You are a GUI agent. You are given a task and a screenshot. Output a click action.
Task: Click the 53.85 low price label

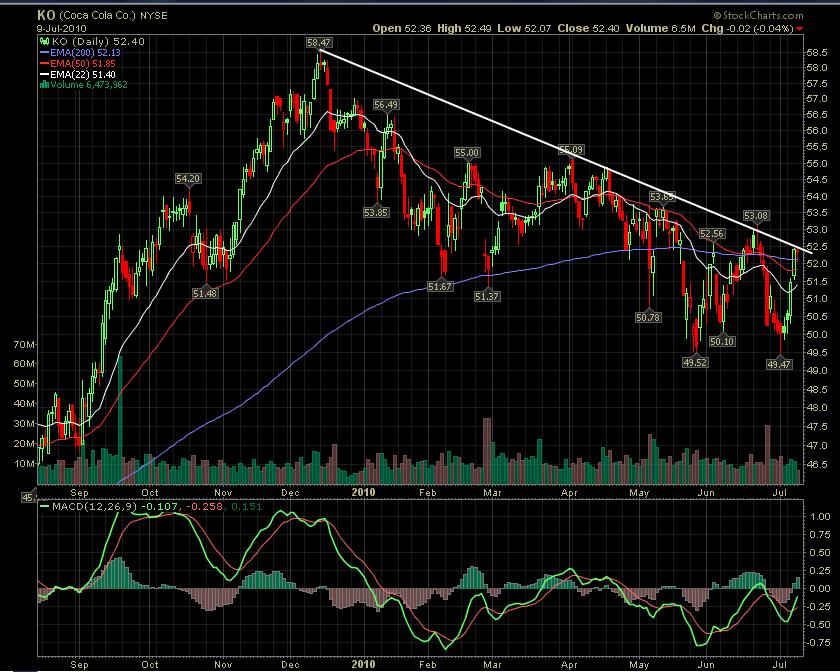(376, 212)
